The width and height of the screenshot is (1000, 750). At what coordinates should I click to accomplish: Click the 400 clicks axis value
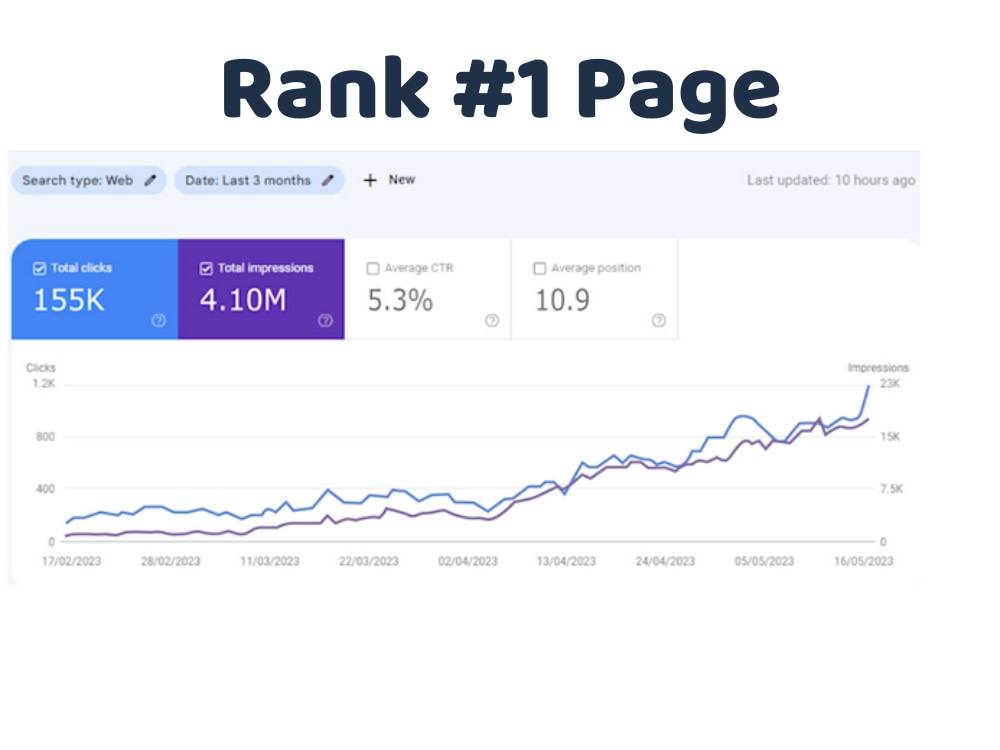(45, 489)
